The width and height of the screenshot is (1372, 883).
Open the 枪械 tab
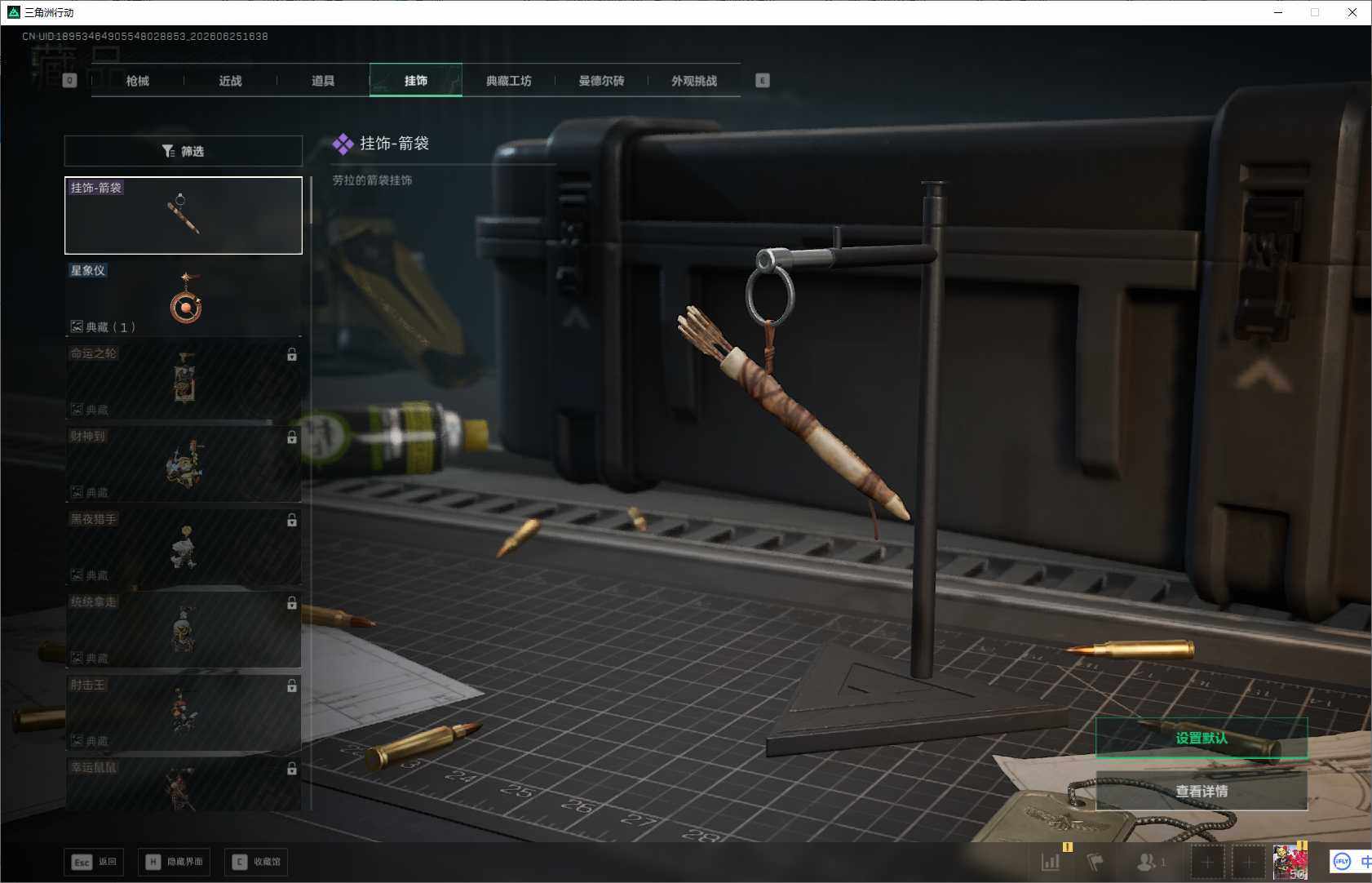pos(138,81)
